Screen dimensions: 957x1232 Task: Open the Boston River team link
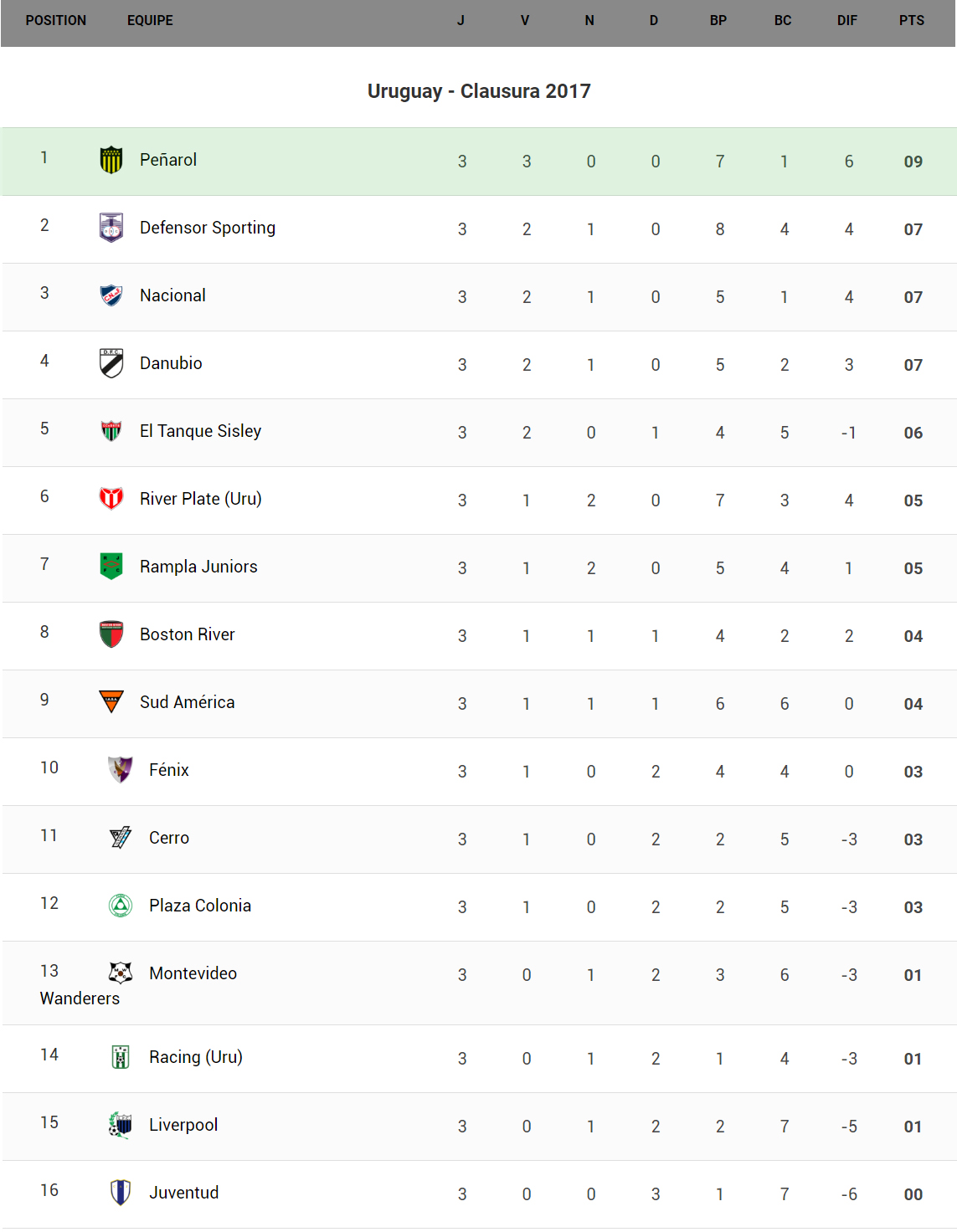187,634
